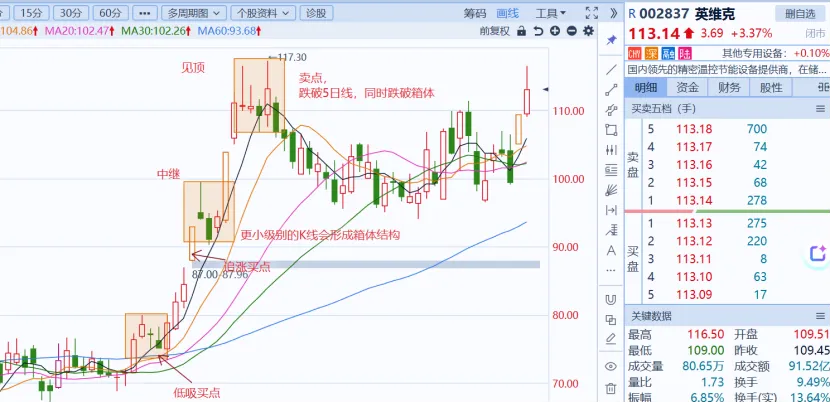Undo chart action with back arrow
This screenshot has width=831, height=403.
pyautogui.click(x=538, y=31)
